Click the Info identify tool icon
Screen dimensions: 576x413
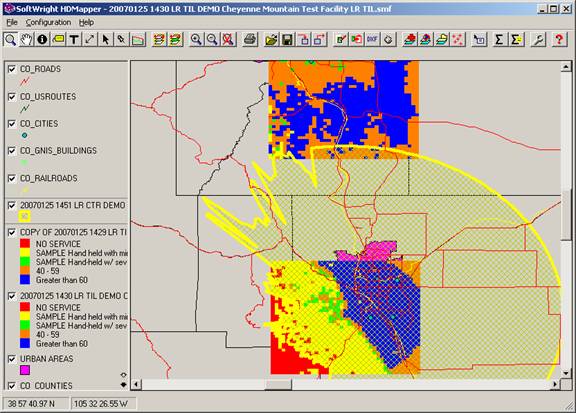pyautogui.click(x=42, y=39)
